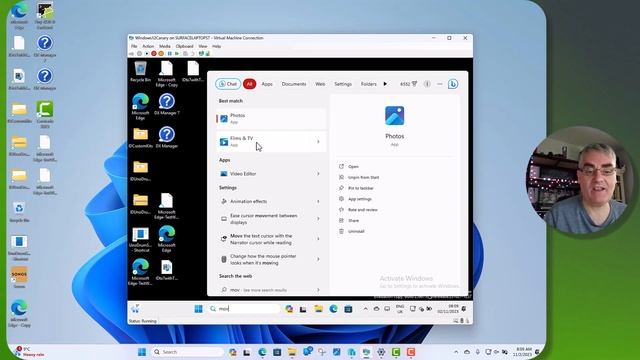This screenshot has width=640, height=360.
Task: Open the Action menu
Action: pyautogui.click(x=148, y=46)
